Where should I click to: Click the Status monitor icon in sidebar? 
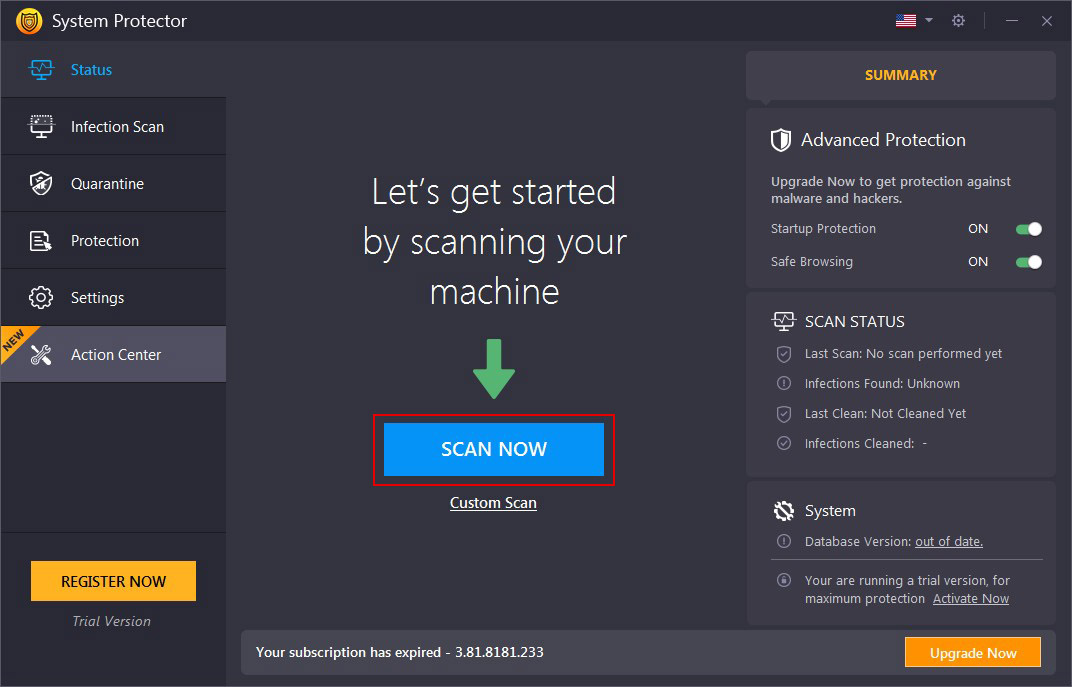point(42,69)
